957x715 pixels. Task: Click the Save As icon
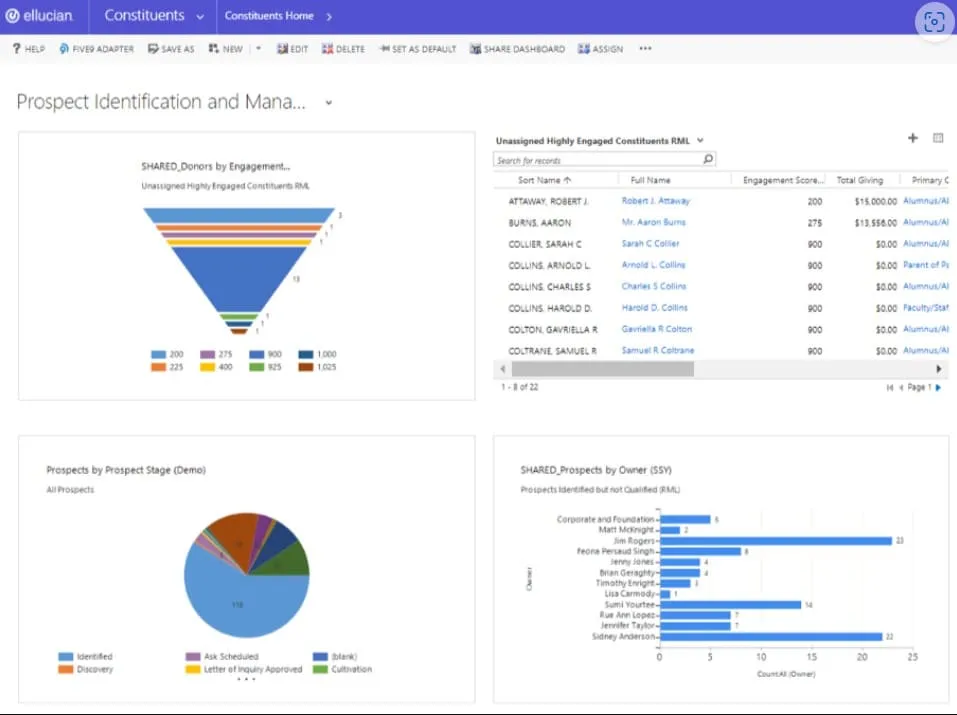pos(170,48)
